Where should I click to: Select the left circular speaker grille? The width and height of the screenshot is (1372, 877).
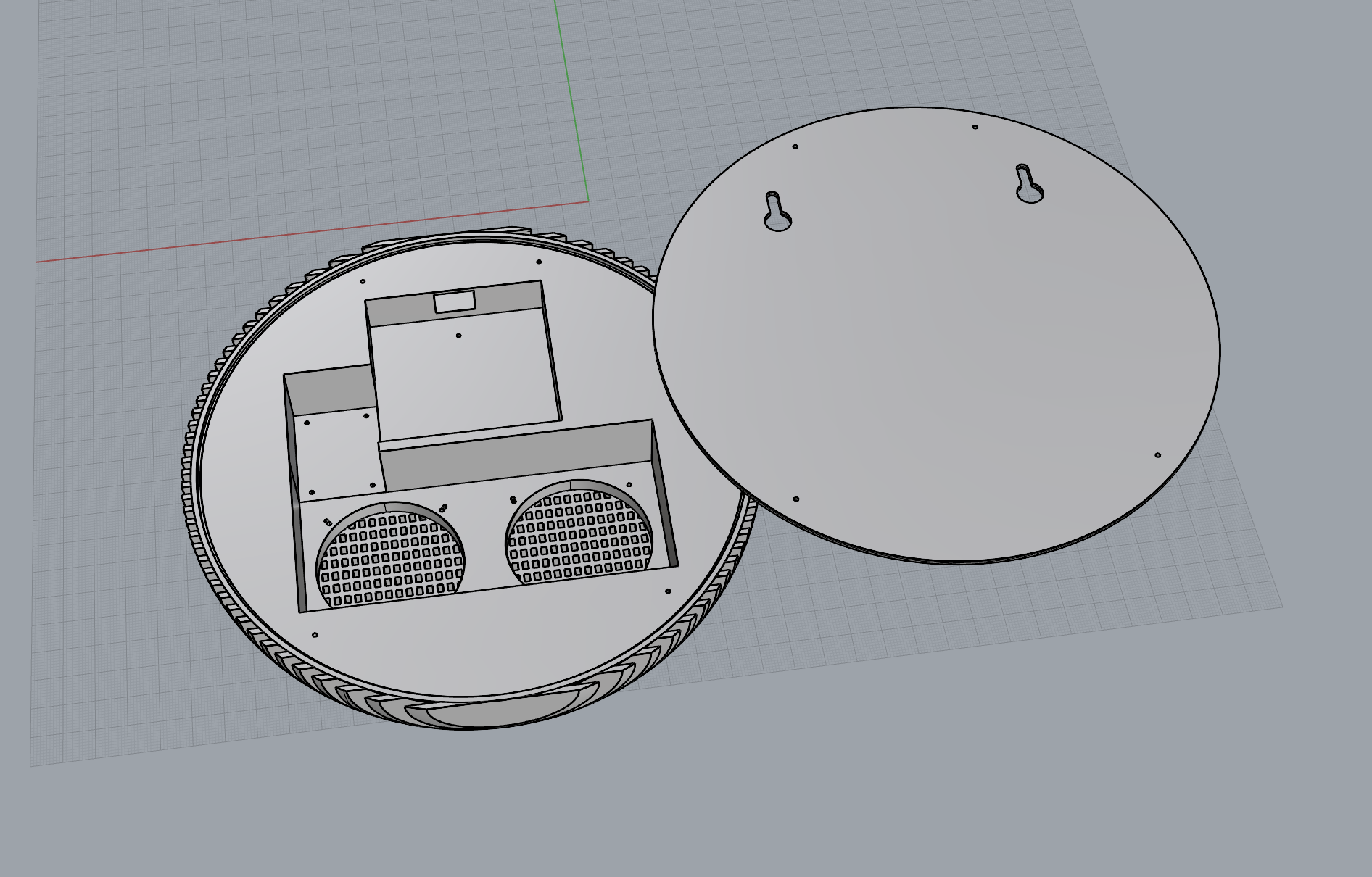point(391,557)
